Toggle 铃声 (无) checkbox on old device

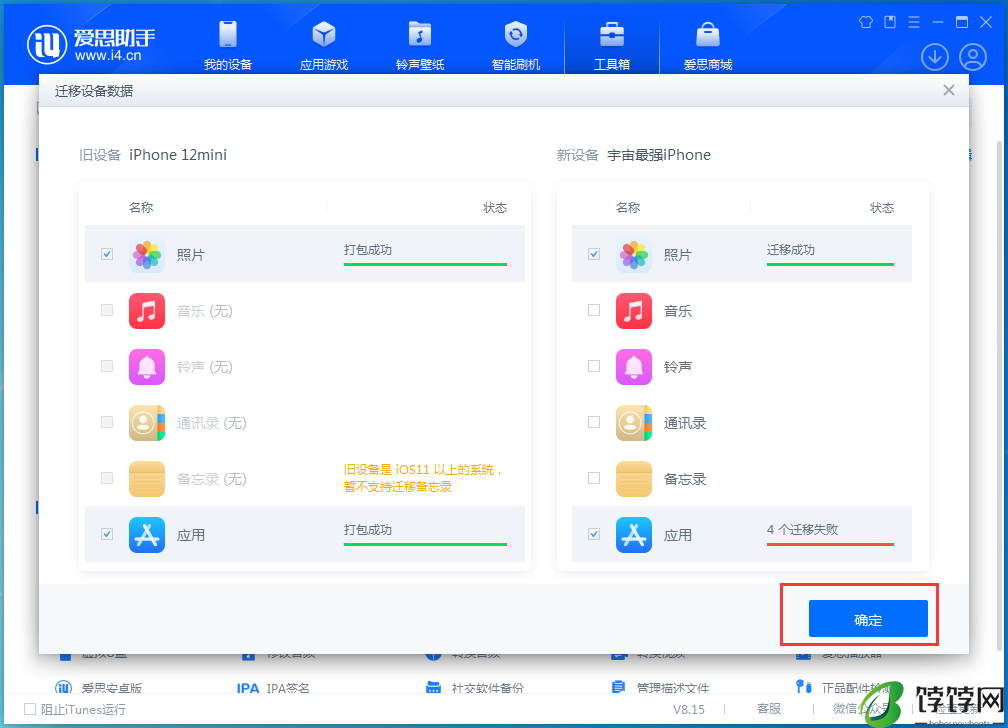[x=107, y=366]
